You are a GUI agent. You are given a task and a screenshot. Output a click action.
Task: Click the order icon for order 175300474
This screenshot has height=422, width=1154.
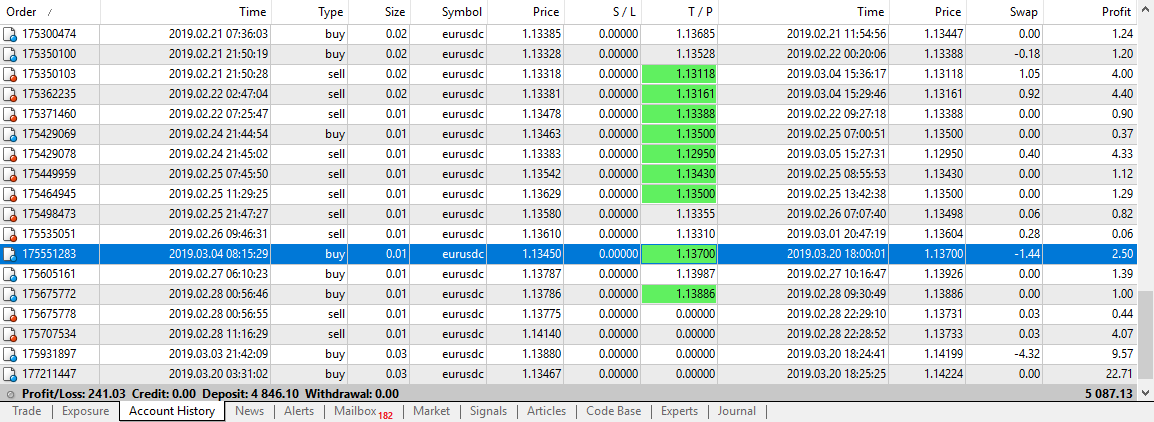click(x=10, y=34)
